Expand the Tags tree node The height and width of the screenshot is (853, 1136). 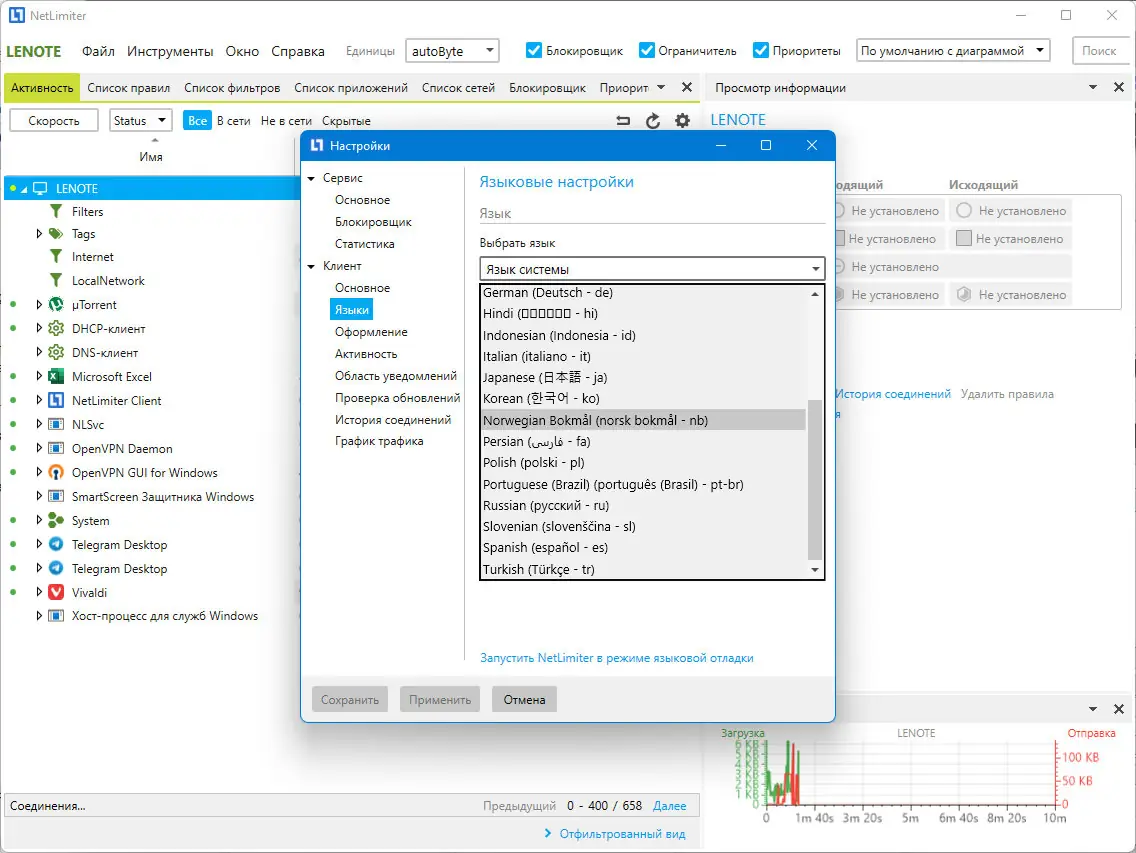tap(39, 233)
